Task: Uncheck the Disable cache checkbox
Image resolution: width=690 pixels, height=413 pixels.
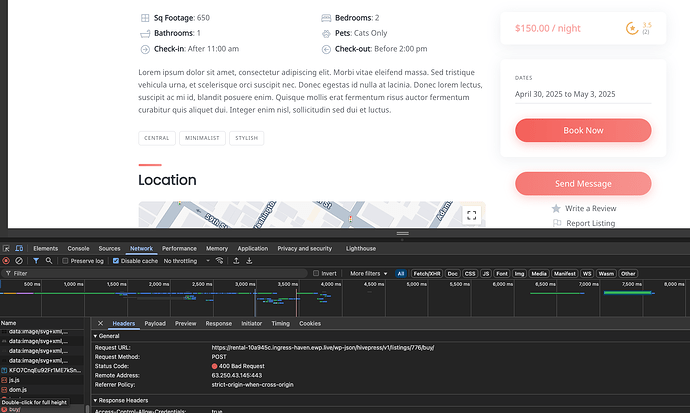Action: (x=116, y=261)
